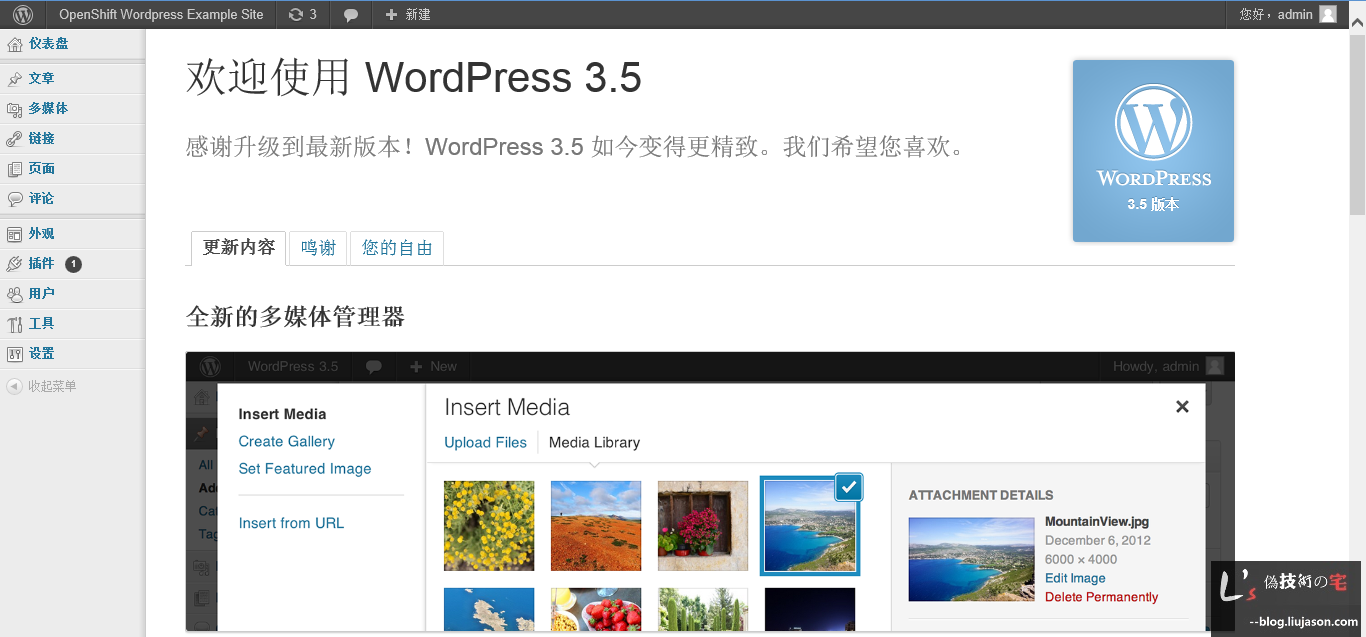Collapse the sidebar with 收起菜单 arrow
This screenshot has width=1366, height=637.
14,386
